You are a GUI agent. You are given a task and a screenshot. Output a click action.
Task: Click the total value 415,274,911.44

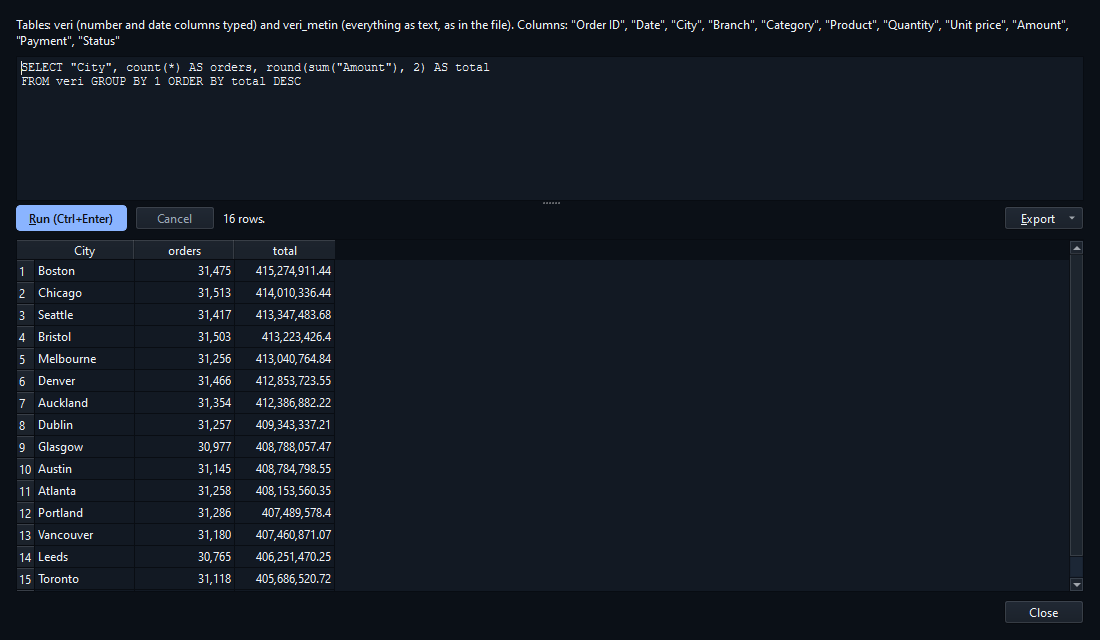tap(284, 271)
